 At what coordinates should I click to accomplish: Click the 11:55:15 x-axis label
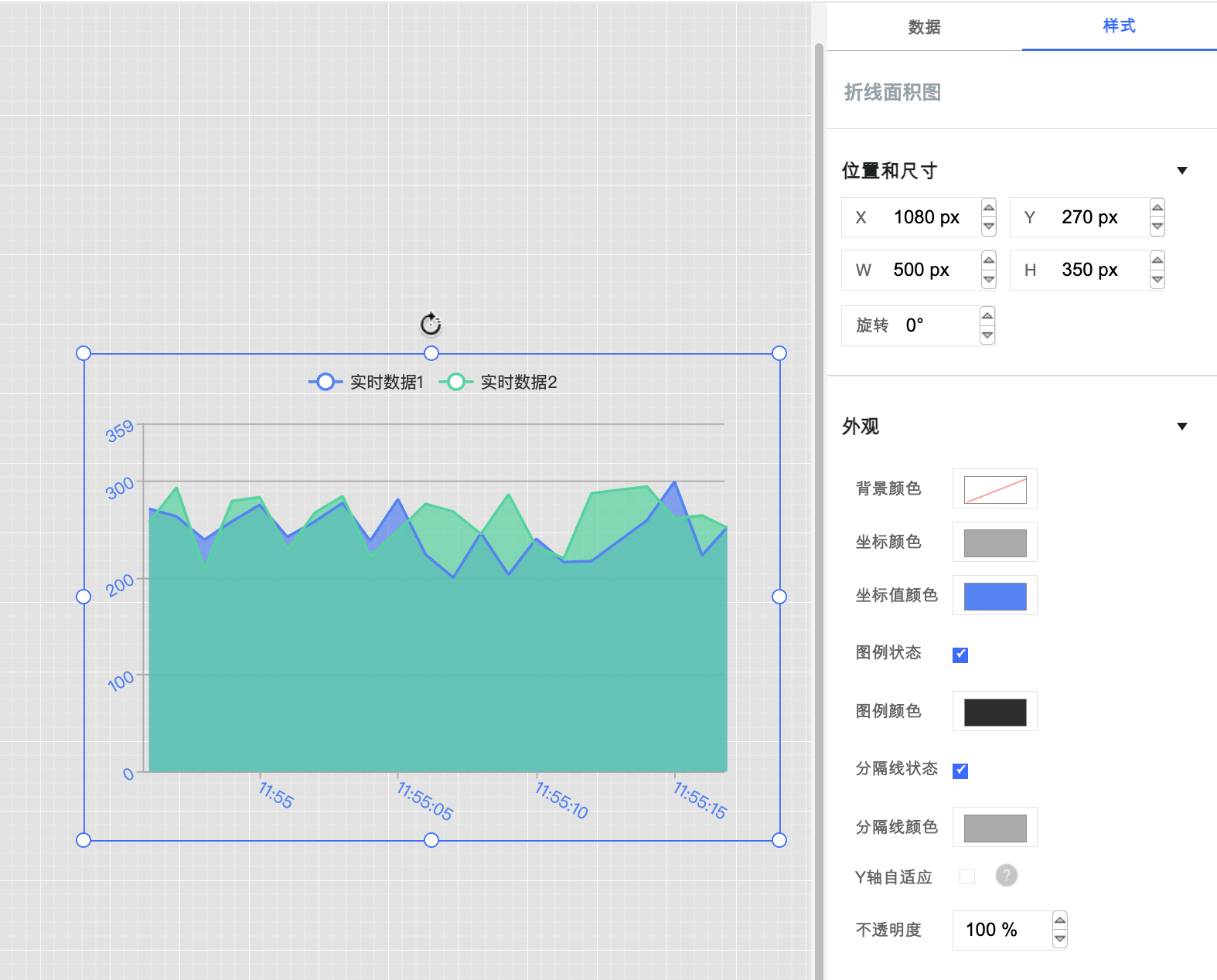pyautogui.click(x=700, y=800)
